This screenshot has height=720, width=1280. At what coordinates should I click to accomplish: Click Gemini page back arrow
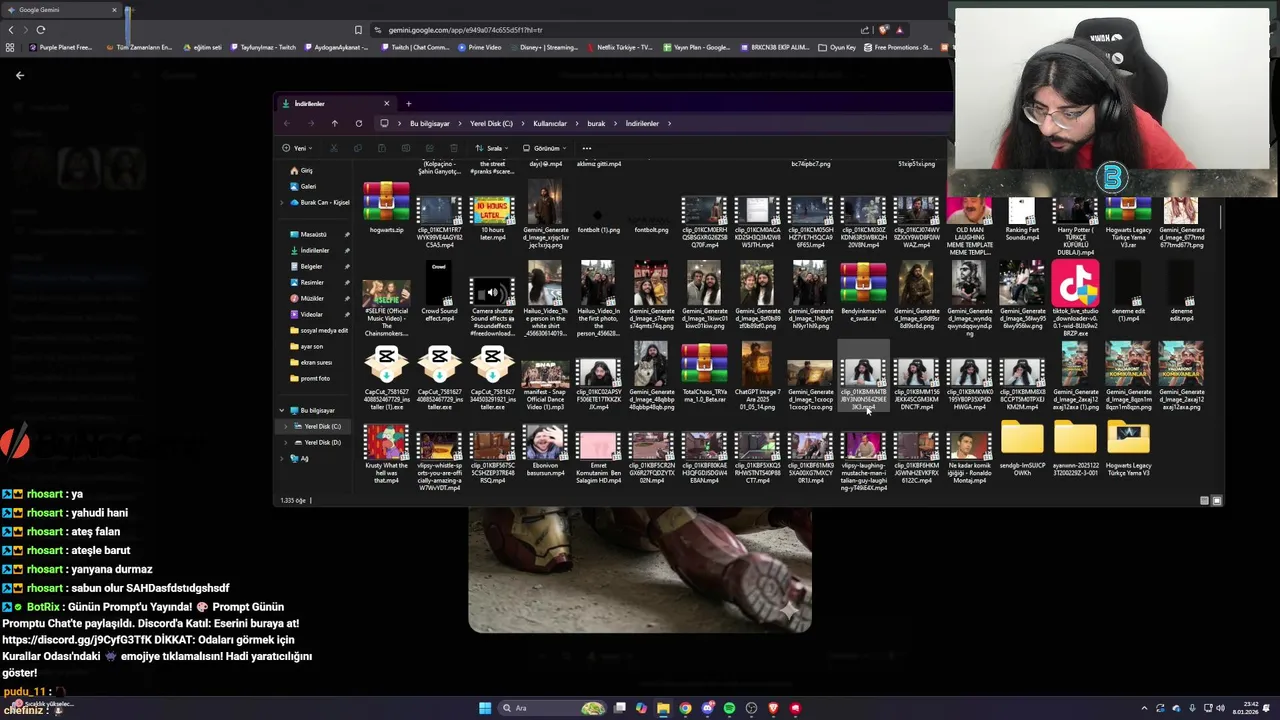tap(19, 75)
